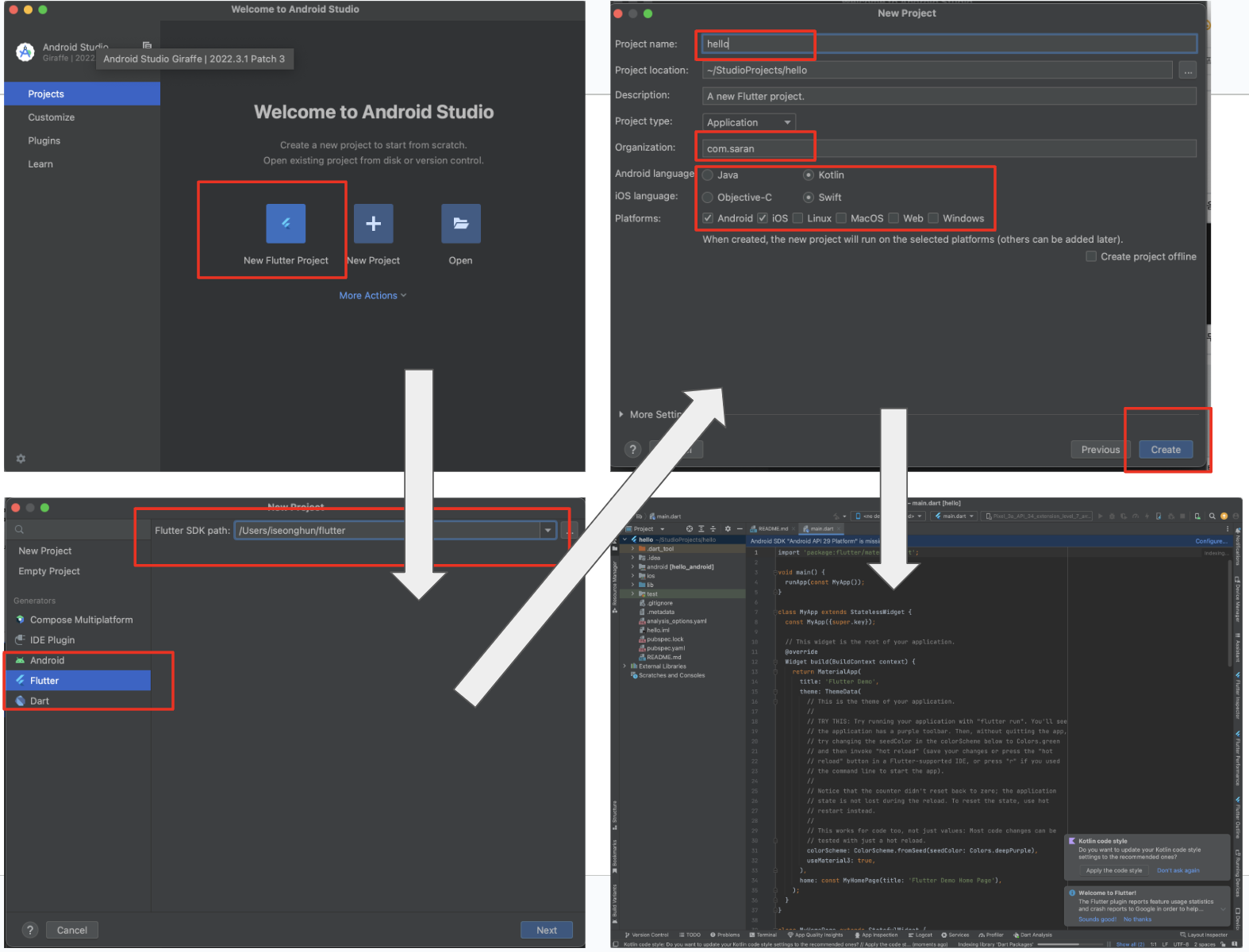
Task: Enable the Windows platform checkbox
Action: click(933, 218)
